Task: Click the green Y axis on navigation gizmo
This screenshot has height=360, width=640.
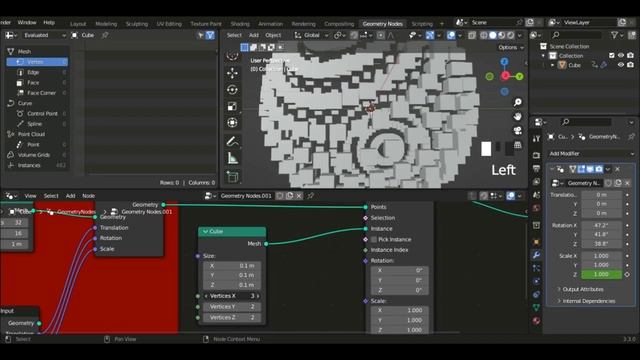Action: click(519, 76)
